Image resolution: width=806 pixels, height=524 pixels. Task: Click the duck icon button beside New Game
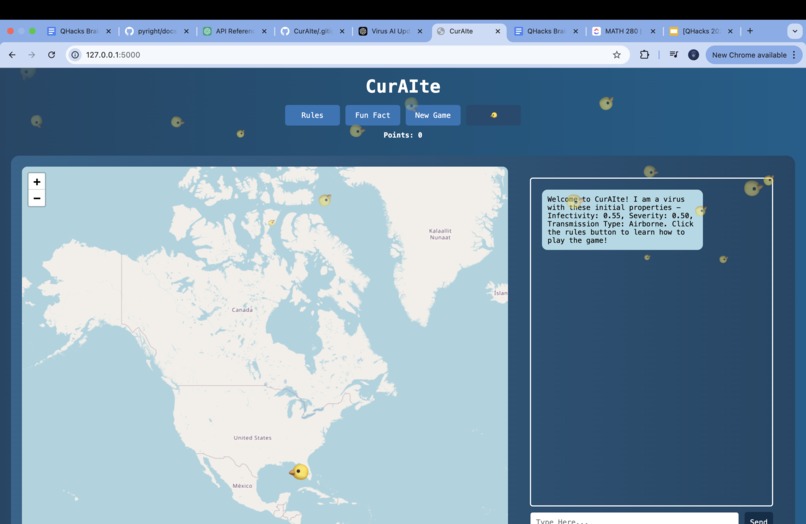493,115
